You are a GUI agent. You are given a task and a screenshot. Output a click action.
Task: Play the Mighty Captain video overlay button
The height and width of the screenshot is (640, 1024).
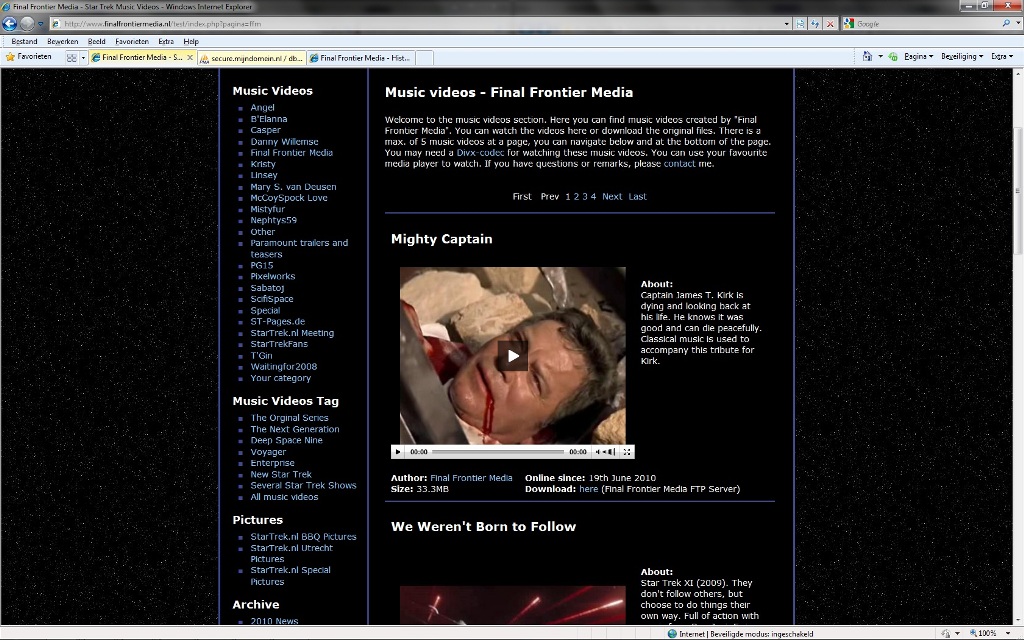pyautogui.click(x=513, y=356)
